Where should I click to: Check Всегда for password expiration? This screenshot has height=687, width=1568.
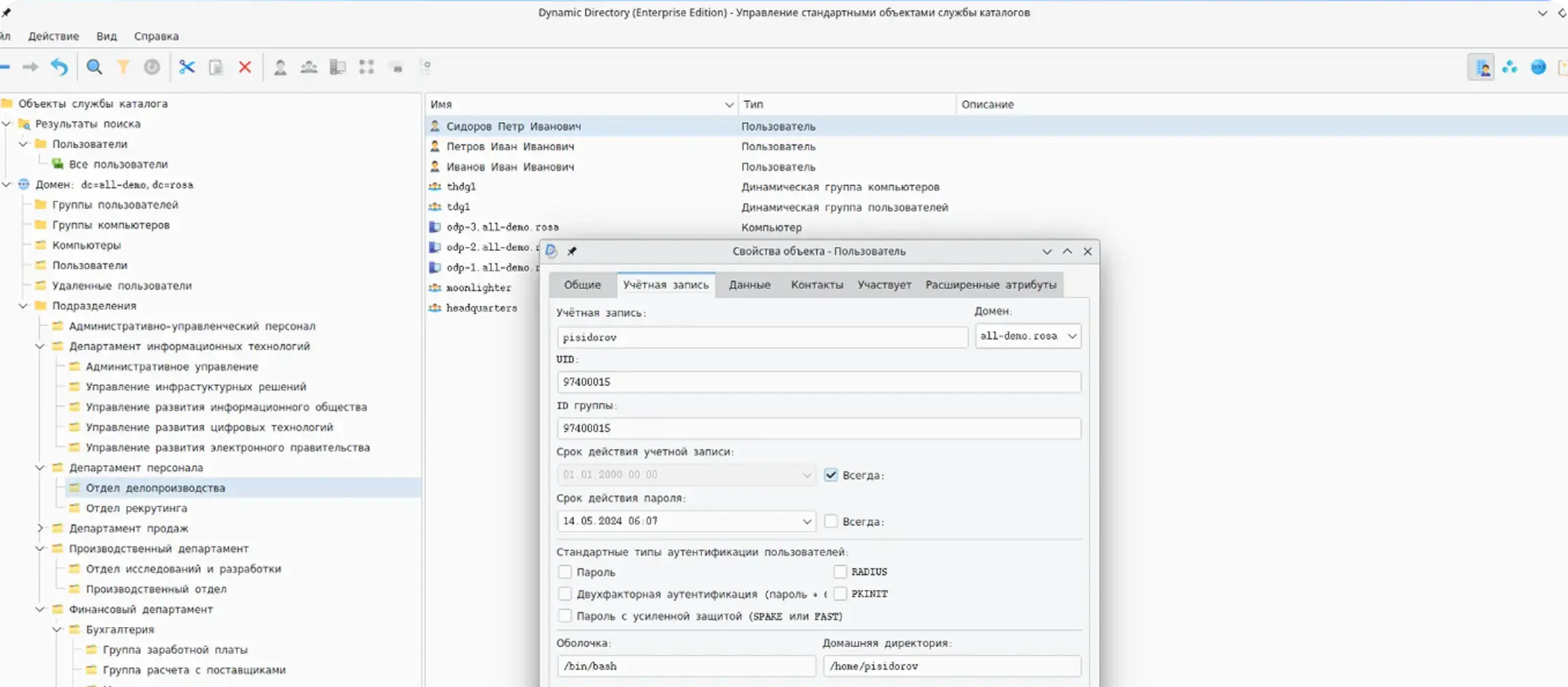point(831,521)
